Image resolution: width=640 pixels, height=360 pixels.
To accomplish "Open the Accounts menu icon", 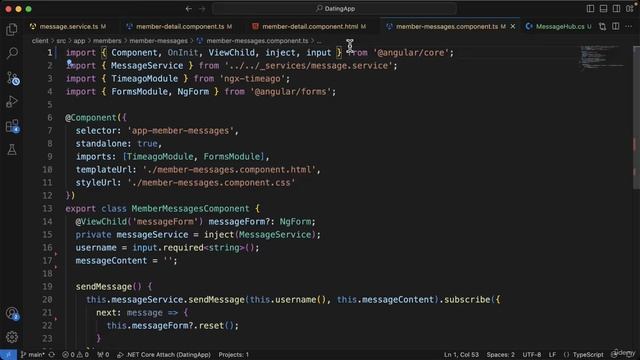I will [x=12, y=313].
